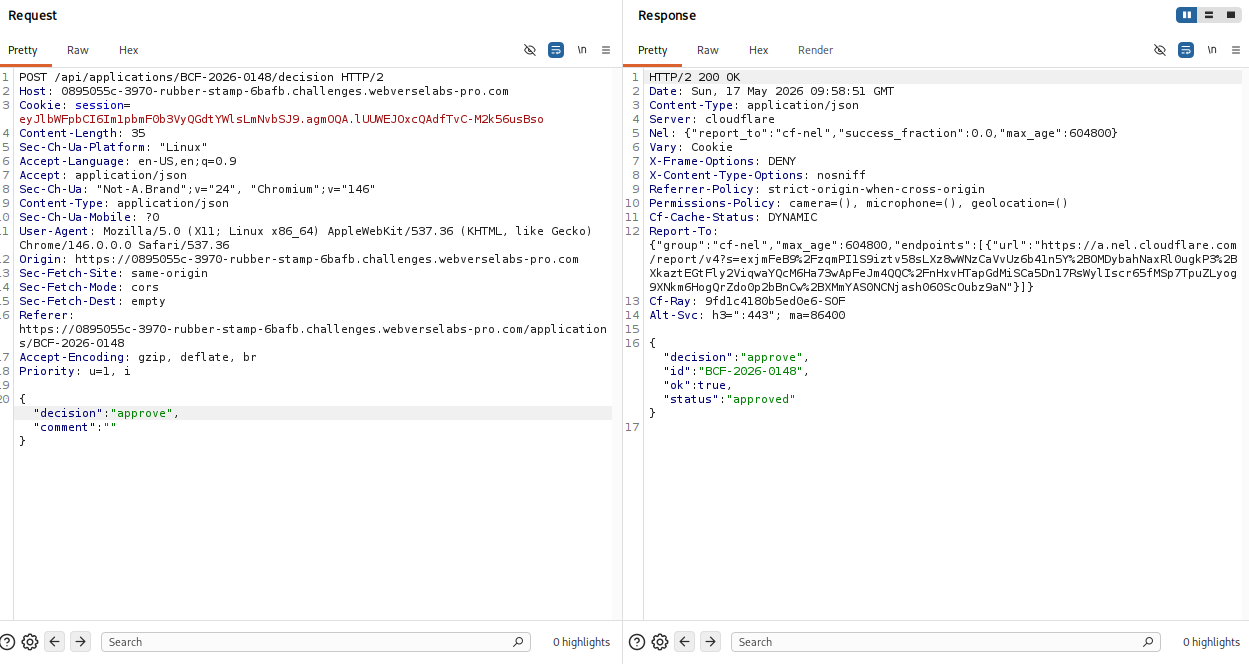
Task: Click "decision":"approve" in request body
Action: pyautogui.click(x=106, y=413)
